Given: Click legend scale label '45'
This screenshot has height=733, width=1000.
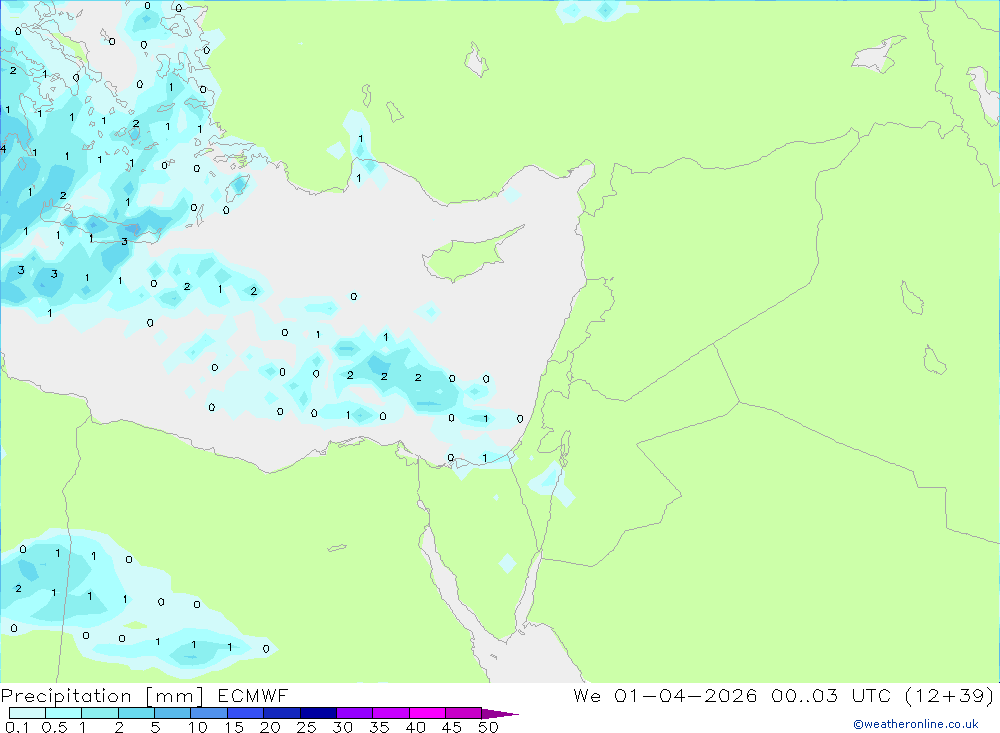Looking at the screenshot, I should (452, 727).
